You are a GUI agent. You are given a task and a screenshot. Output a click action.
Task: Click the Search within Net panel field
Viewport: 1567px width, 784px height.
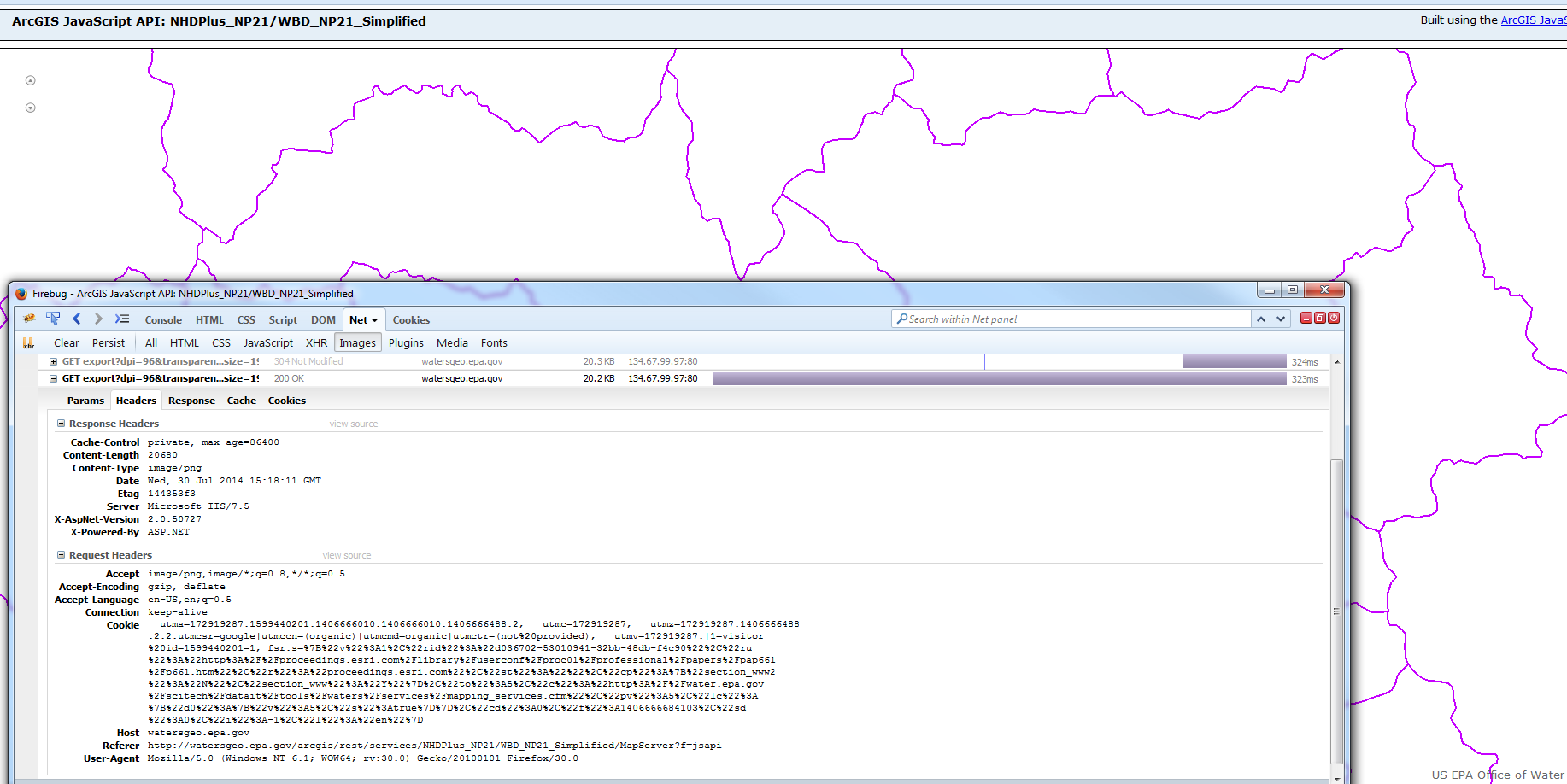pos(1072,319)
